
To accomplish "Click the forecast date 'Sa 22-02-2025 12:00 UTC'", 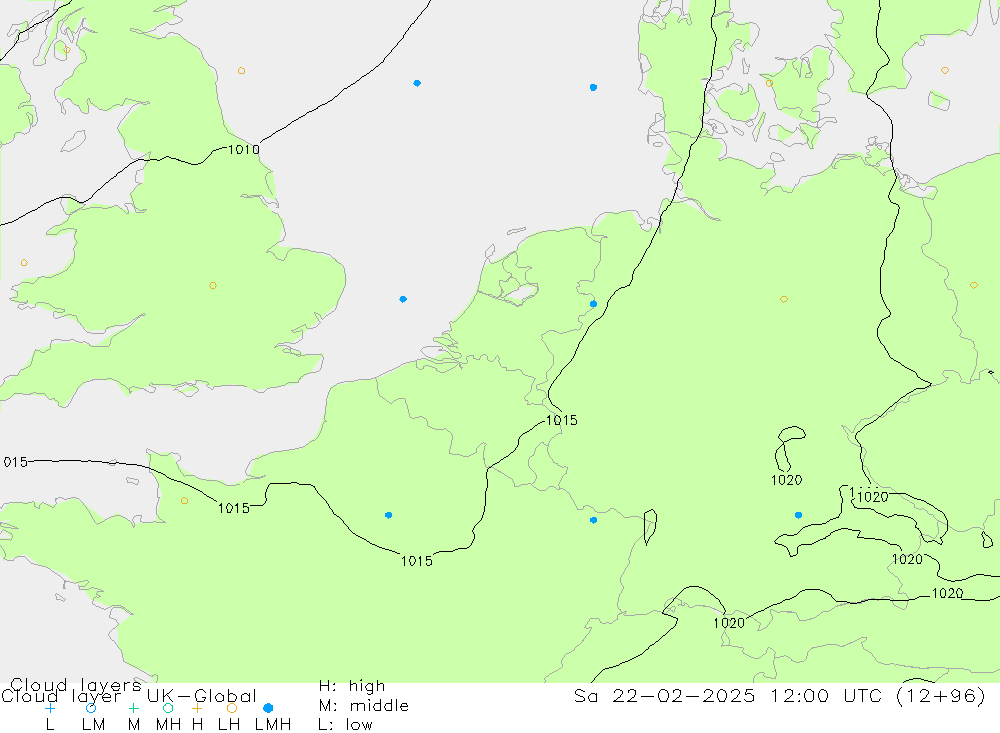I will click(727, 695).
